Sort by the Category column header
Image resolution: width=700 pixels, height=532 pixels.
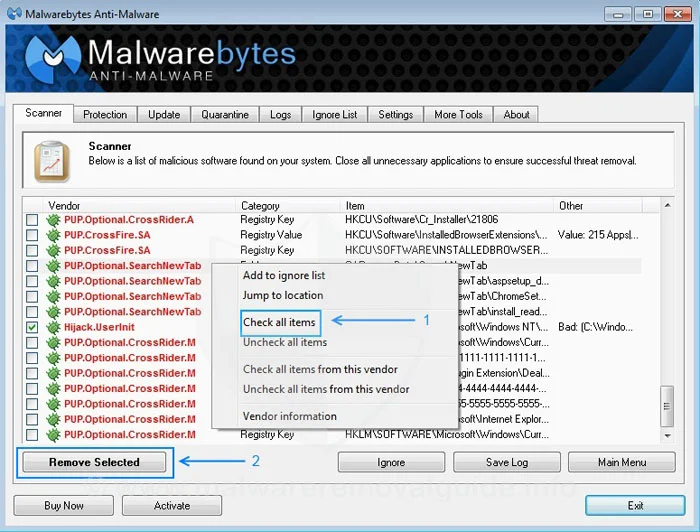[288, 206]
